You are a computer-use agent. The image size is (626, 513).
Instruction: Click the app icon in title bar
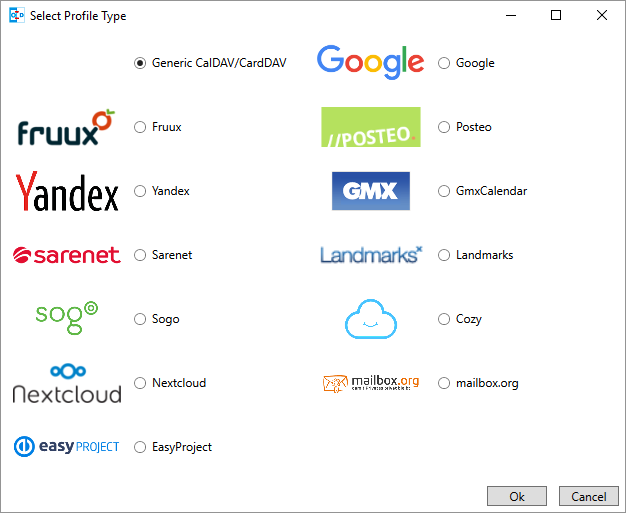[17, 16]
